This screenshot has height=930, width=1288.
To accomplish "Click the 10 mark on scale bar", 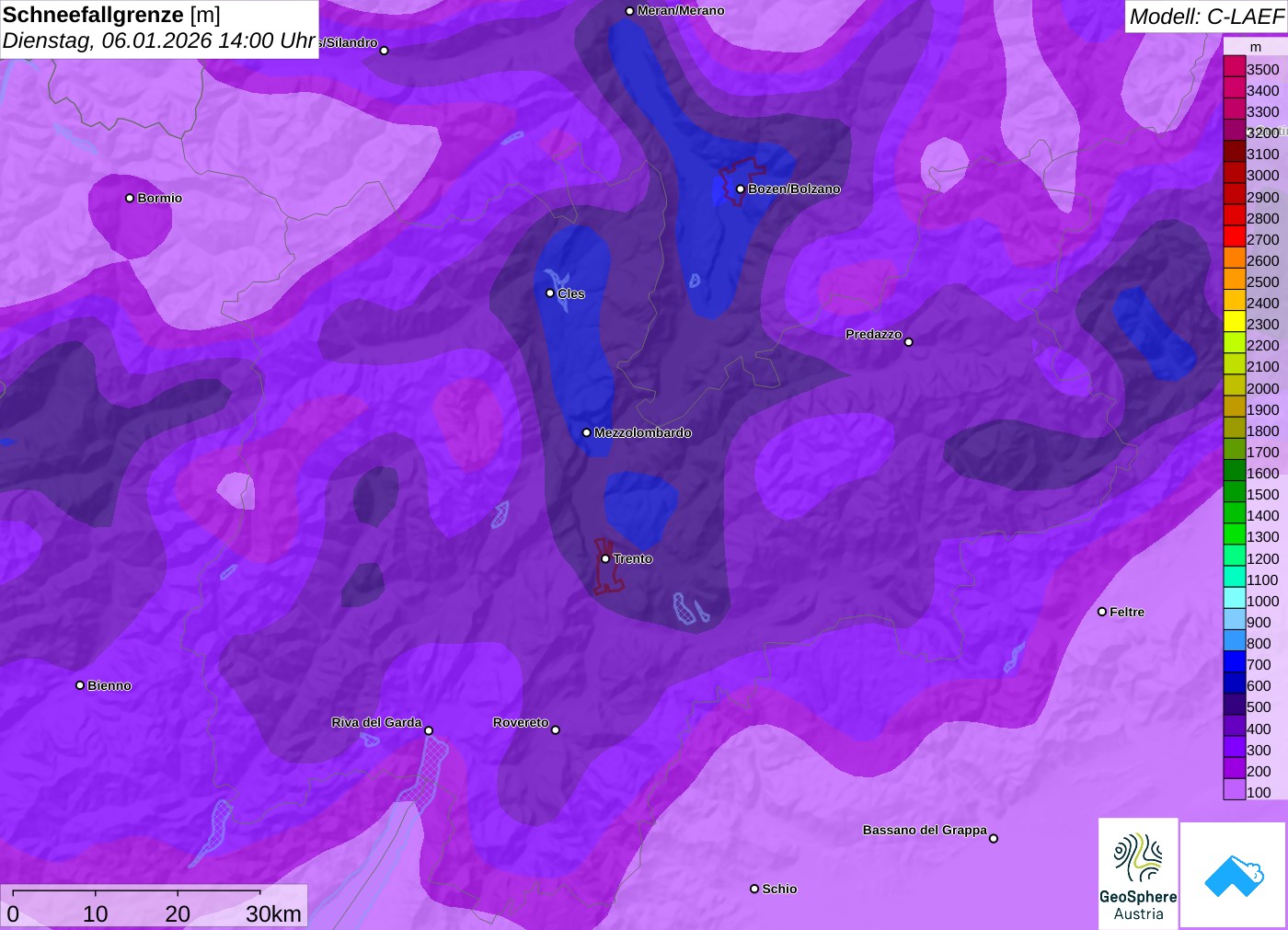I will click(x=96, y=914).
